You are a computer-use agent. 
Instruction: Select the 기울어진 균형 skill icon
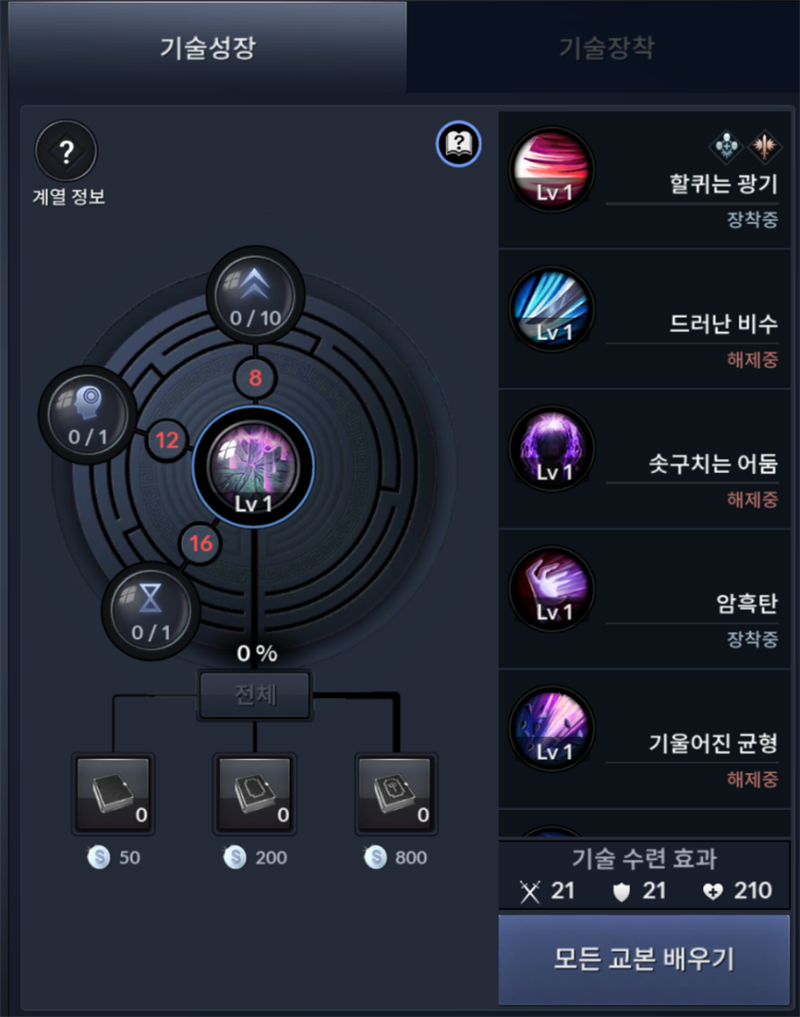point(552,729)
